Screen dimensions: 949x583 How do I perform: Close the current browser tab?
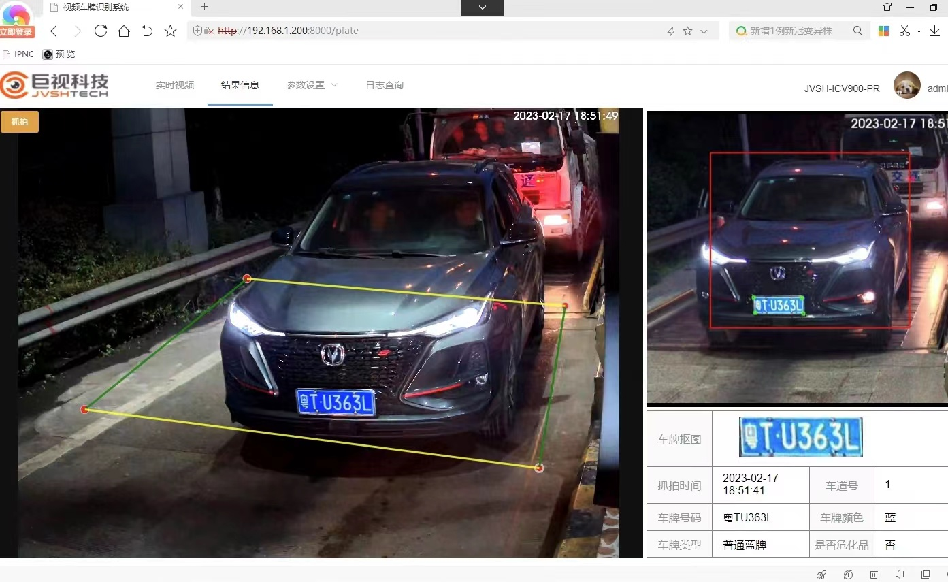pos(180,7)
